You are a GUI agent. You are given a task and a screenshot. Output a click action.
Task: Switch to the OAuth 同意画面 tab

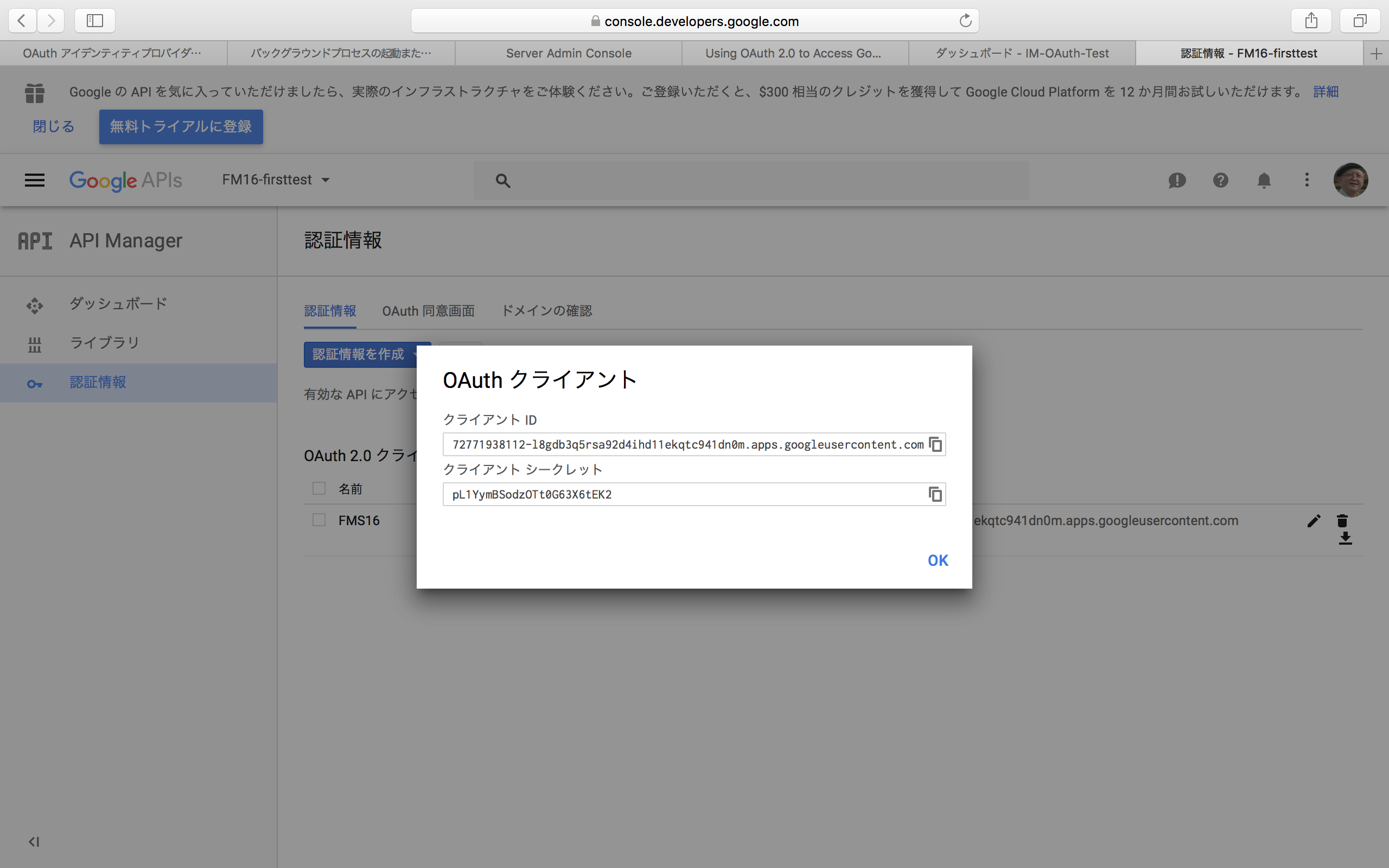click(x=428, y=311)
